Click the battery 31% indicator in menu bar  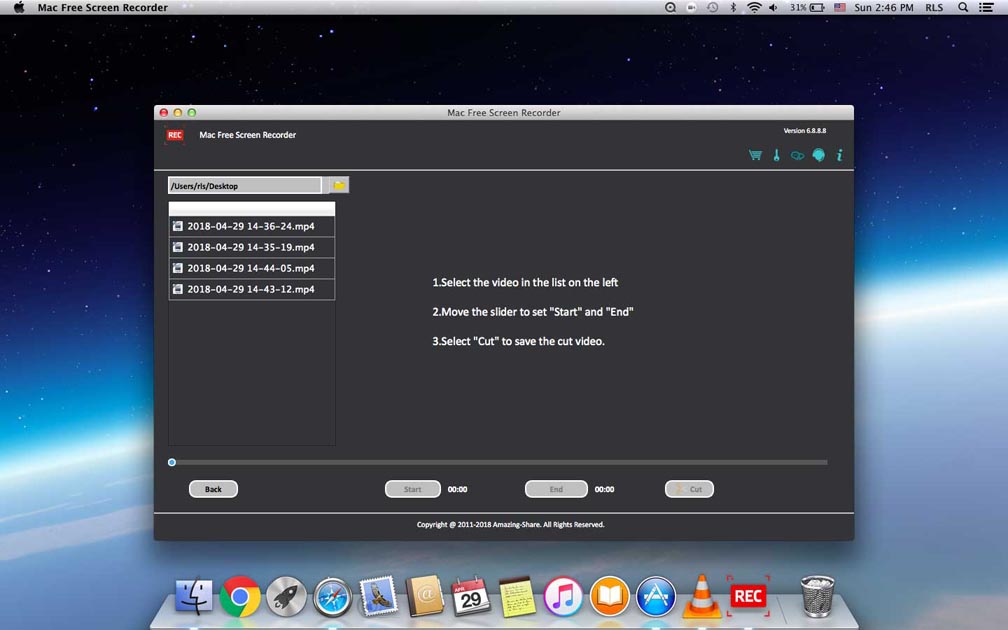click(x=807, y=8)
